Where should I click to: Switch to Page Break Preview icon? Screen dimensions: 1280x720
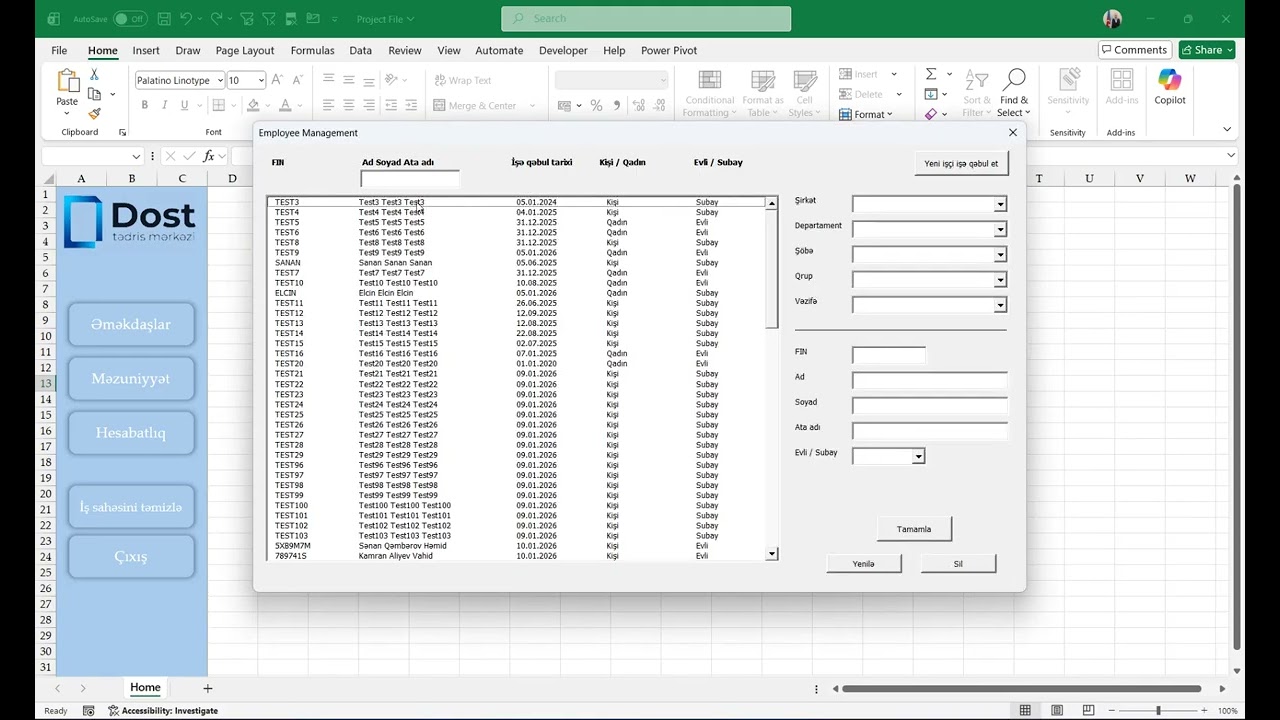[1089, 711]
